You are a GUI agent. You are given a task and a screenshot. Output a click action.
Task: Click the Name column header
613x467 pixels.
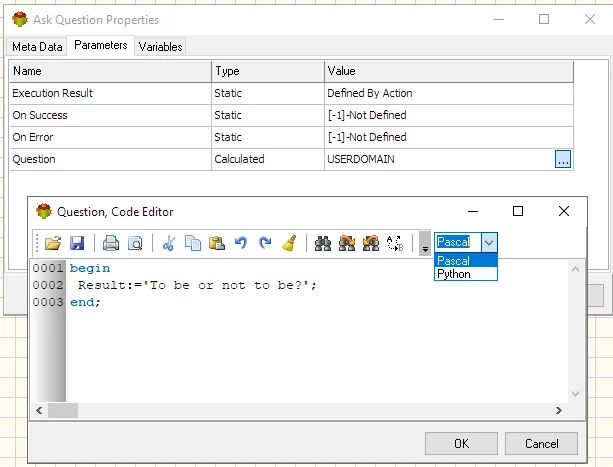coord(110,71)
